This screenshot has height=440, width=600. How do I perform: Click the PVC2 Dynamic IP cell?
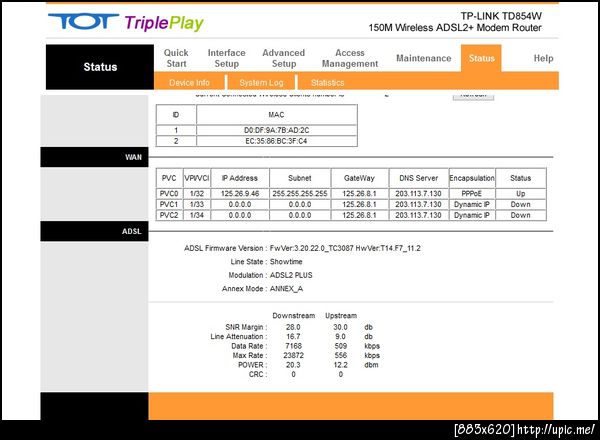472,215
